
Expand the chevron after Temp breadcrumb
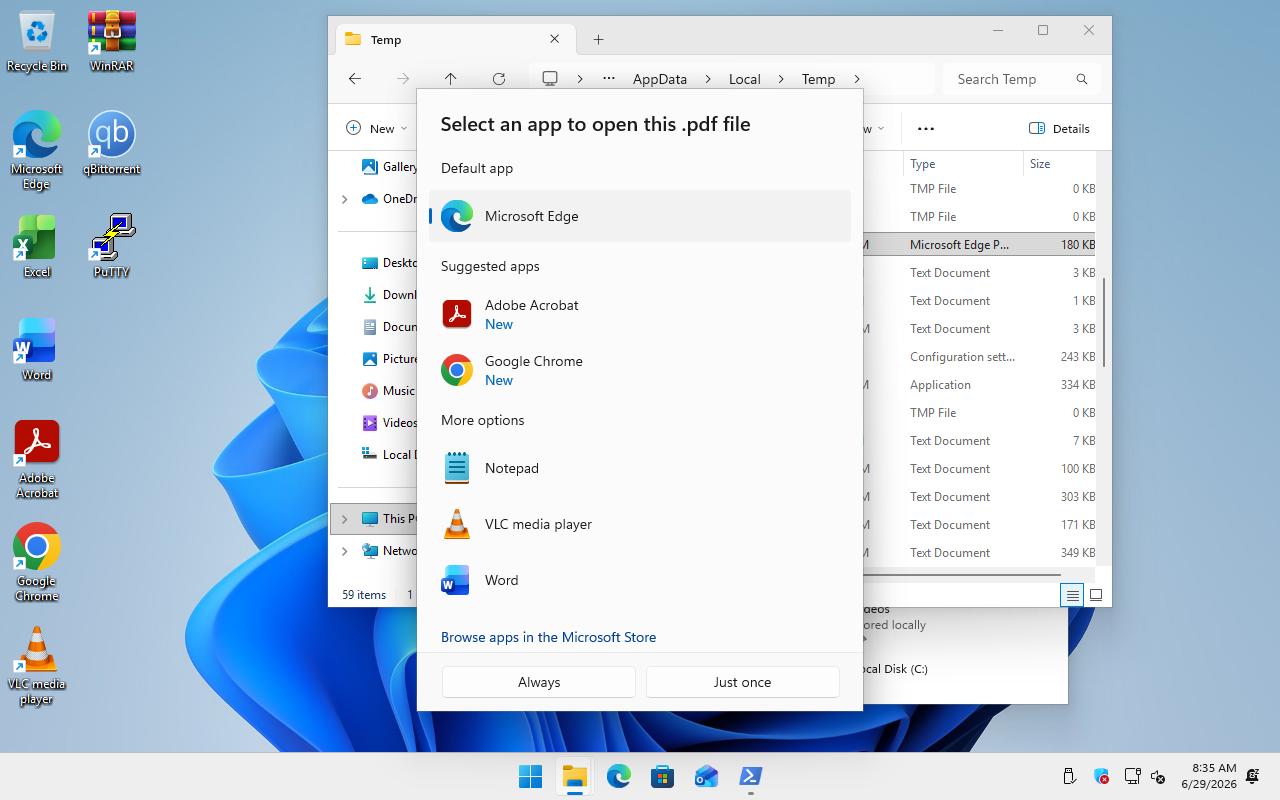[x=857, y=79]
